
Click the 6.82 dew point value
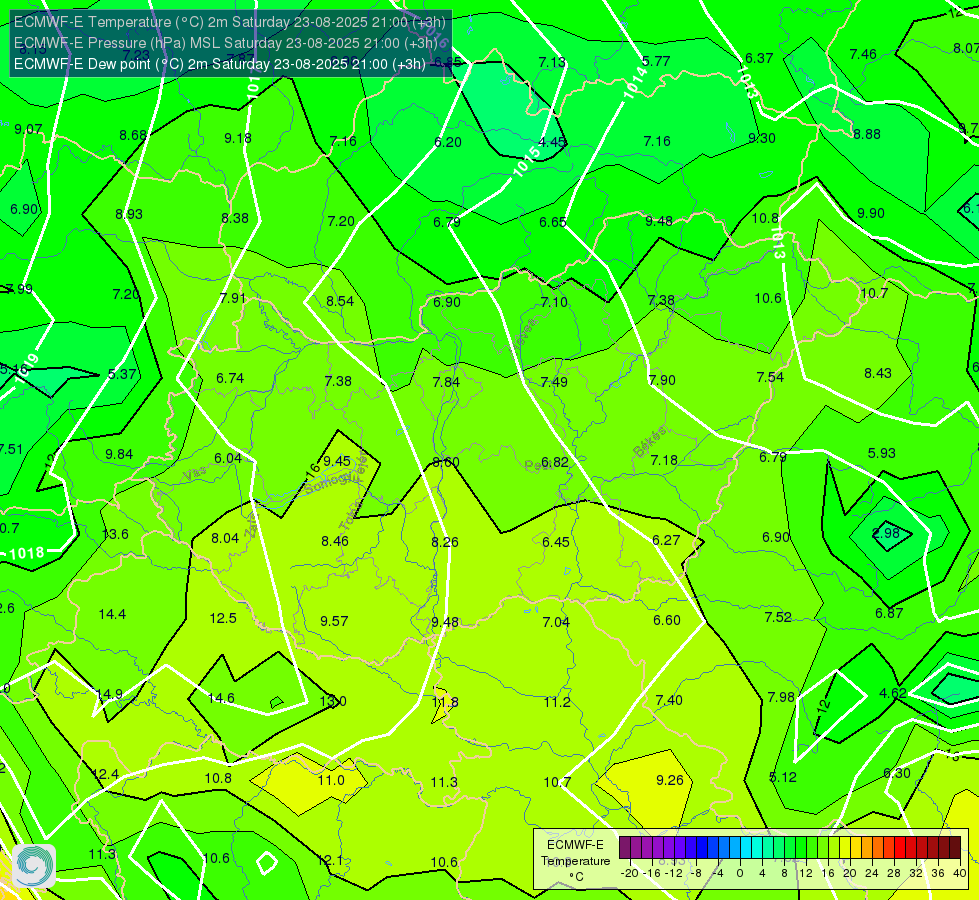(x=554, y=462)
